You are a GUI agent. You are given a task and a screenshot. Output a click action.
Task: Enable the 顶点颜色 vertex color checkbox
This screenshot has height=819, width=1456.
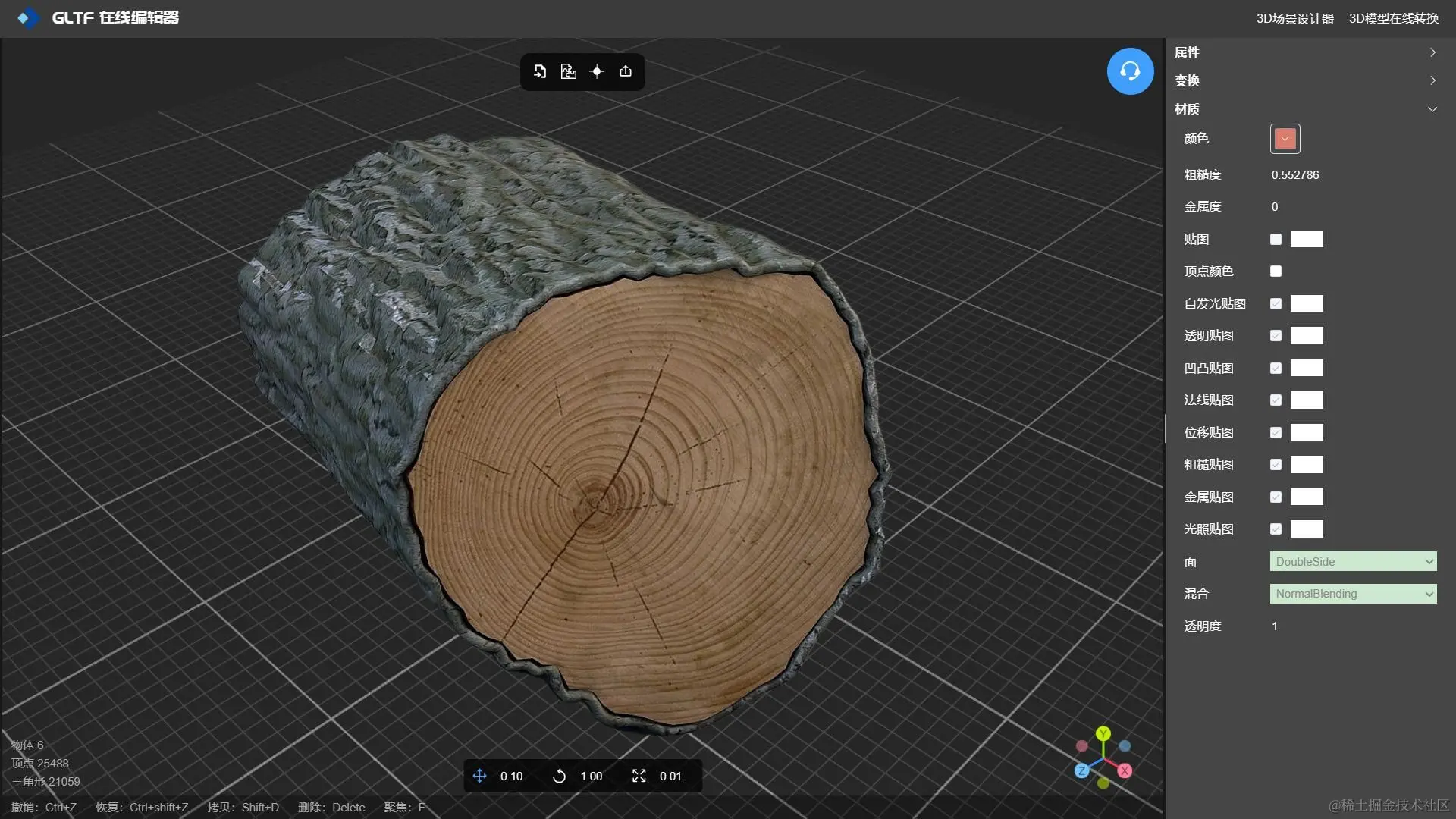1276,271
